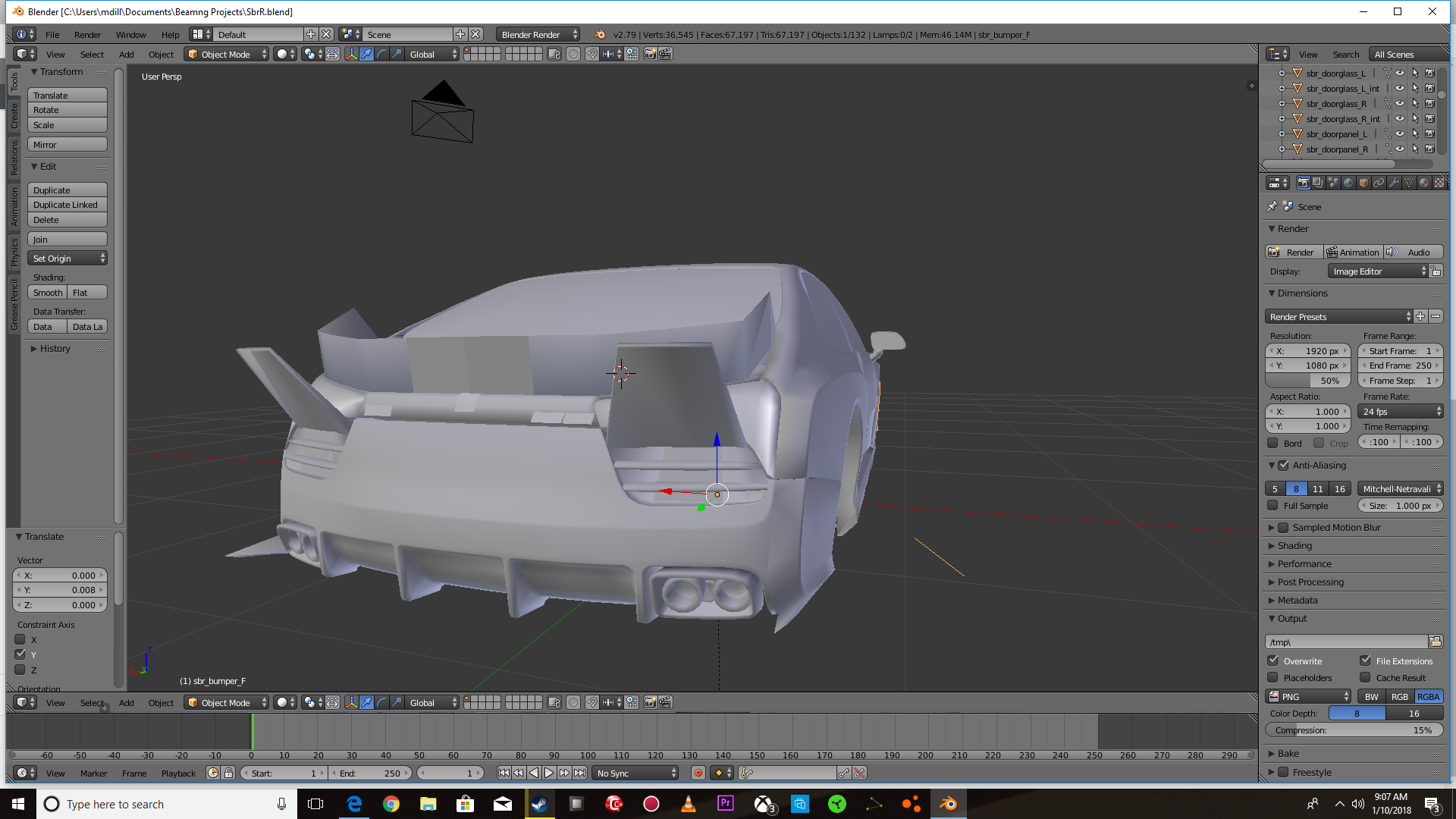This screenshot has height=819, width=1456.
Task: Select the Scale manipulator in top viewport header
Action: pos(397,55)
